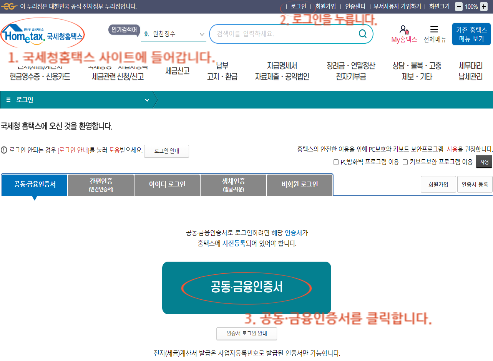Click the 인기검색어 badge

click(124, 30)
